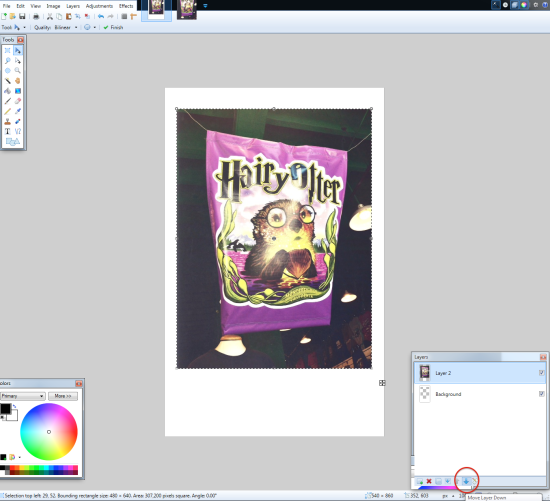The image size is (550, 501).
Task: Click the Undo arrow icon
Action: (x=101, y=16)
